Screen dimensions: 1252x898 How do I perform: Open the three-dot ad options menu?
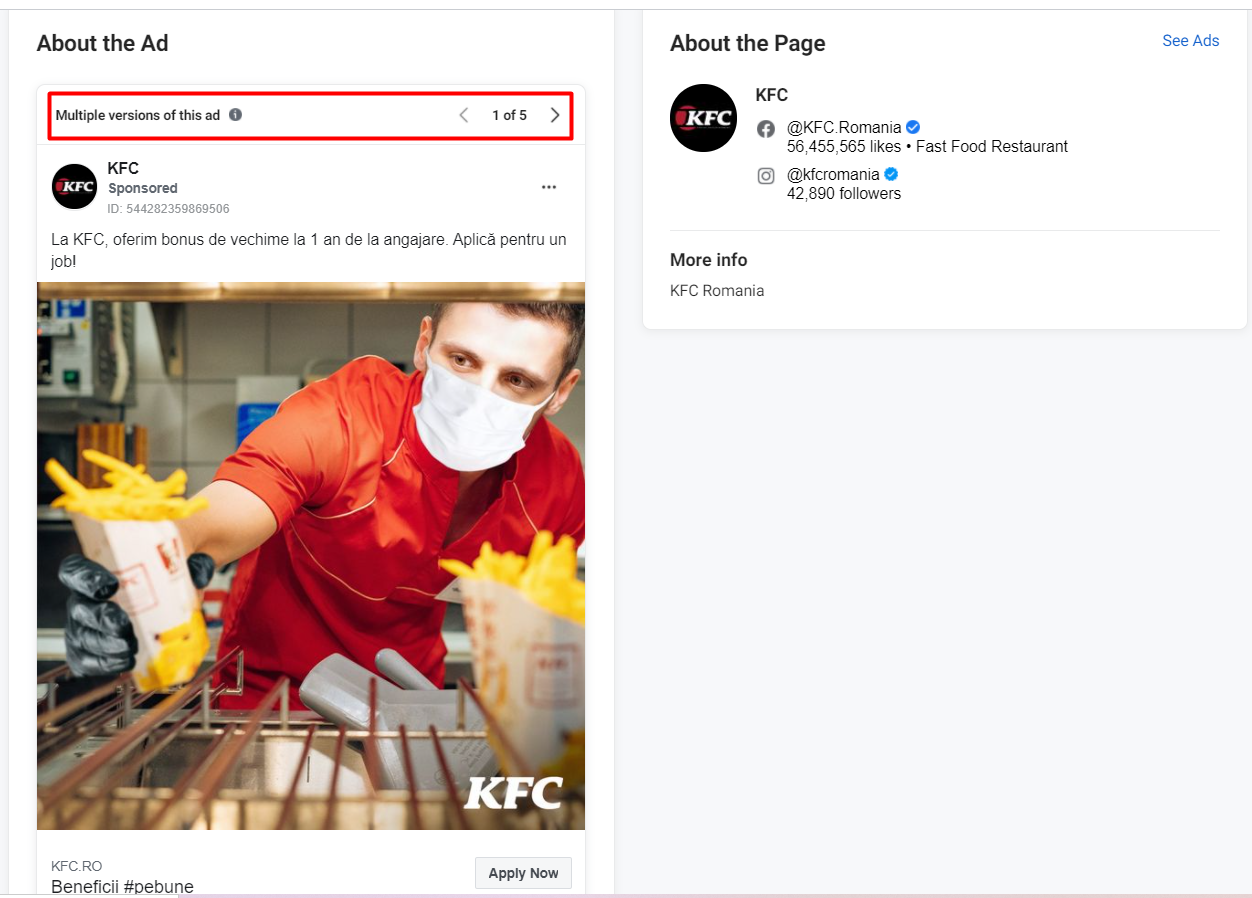tap(548, 187)
